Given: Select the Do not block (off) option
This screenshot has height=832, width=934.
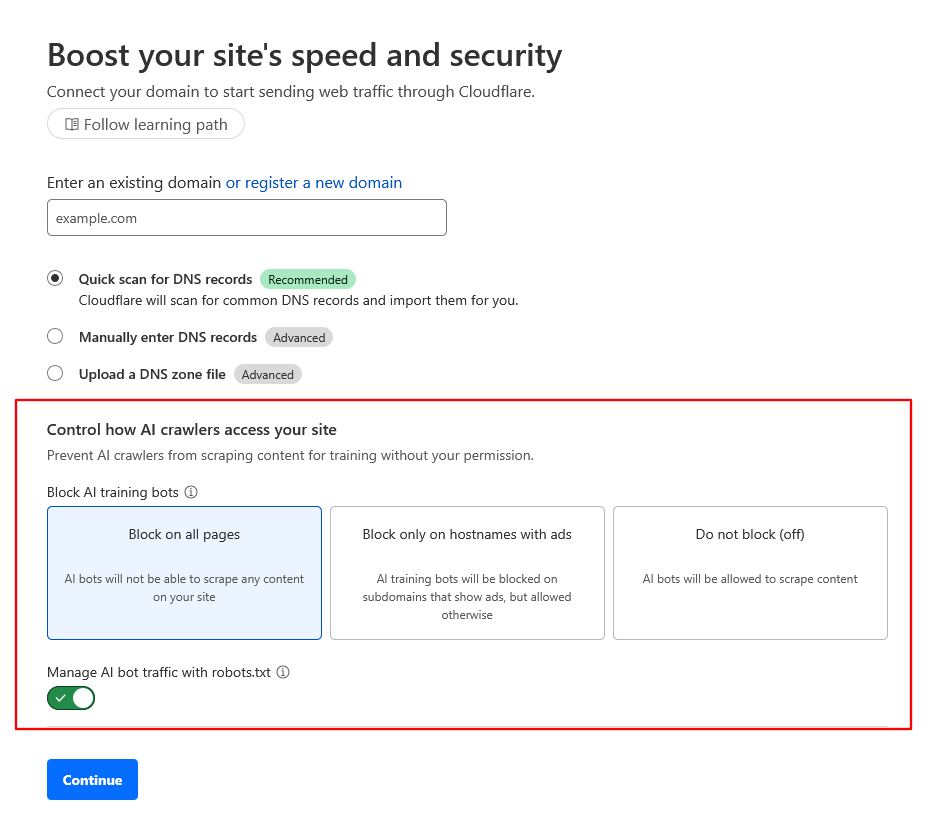Looking at the screenshot, I should [749, 572].
